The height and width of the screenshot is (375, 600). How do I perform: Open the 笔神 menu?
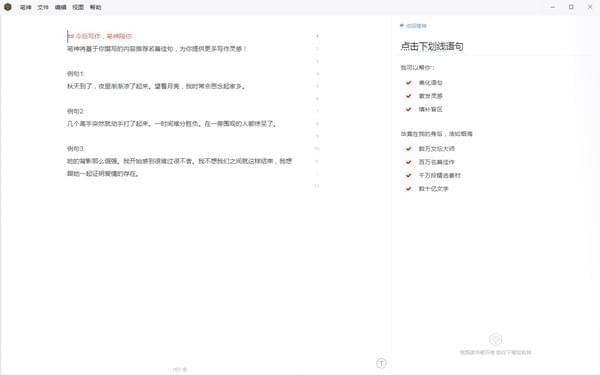(26, 7)
